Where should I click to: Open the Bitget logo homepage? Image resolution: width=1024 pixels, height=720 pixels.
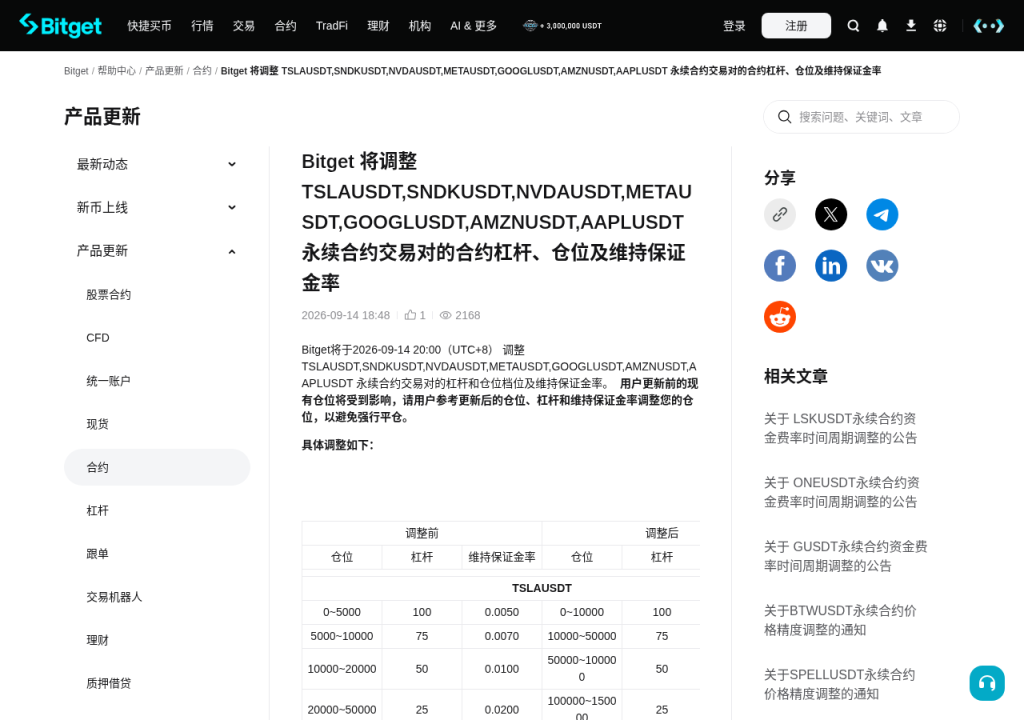pyautogui.click(x=61, y=25)
